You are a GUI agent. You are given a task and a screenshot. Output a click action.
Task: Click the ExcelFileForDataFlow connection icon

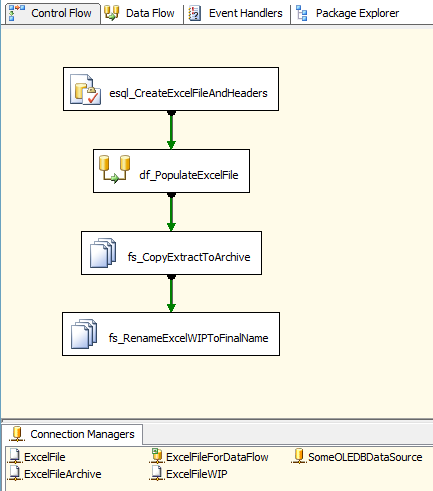click(156, 456)
